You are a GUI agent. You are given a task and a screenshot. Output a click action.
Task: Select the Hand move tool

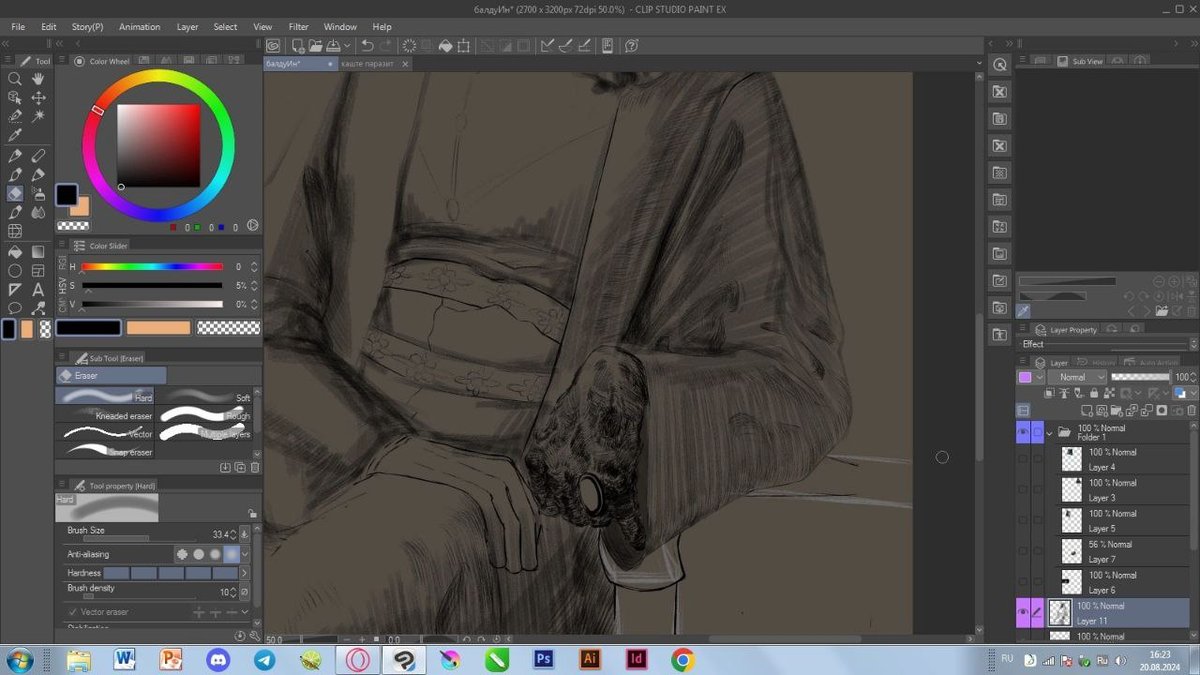(x=38, y=79)
